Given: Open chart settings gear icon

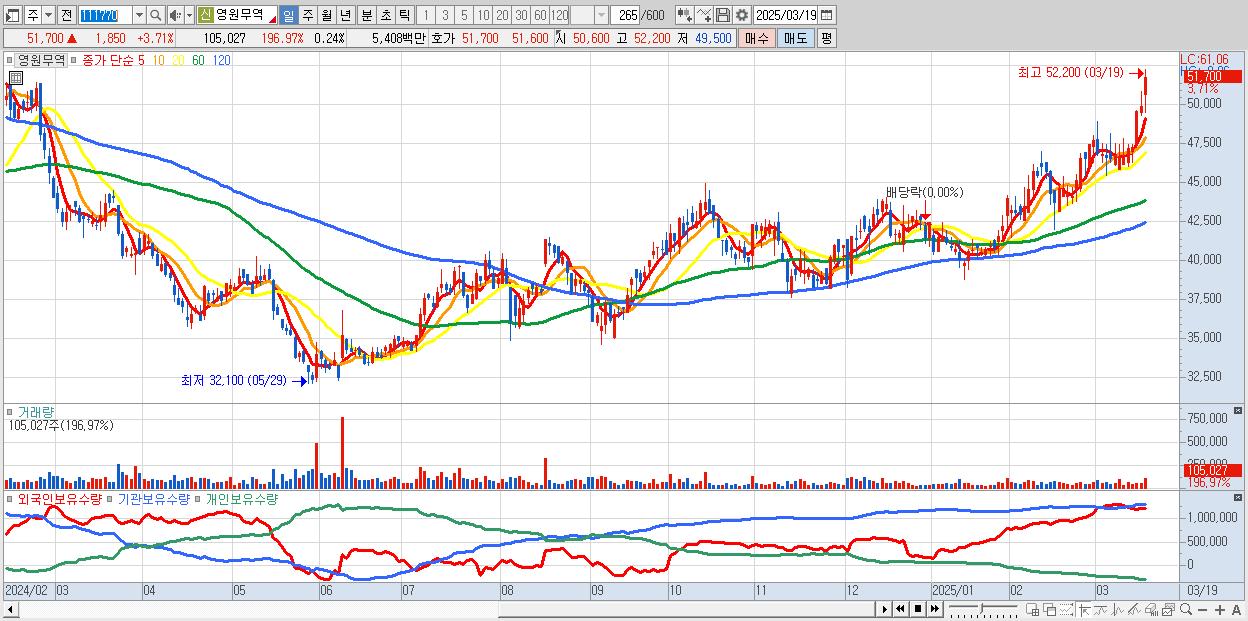Looking at the screenshot, I should click(x=742, y=15).
